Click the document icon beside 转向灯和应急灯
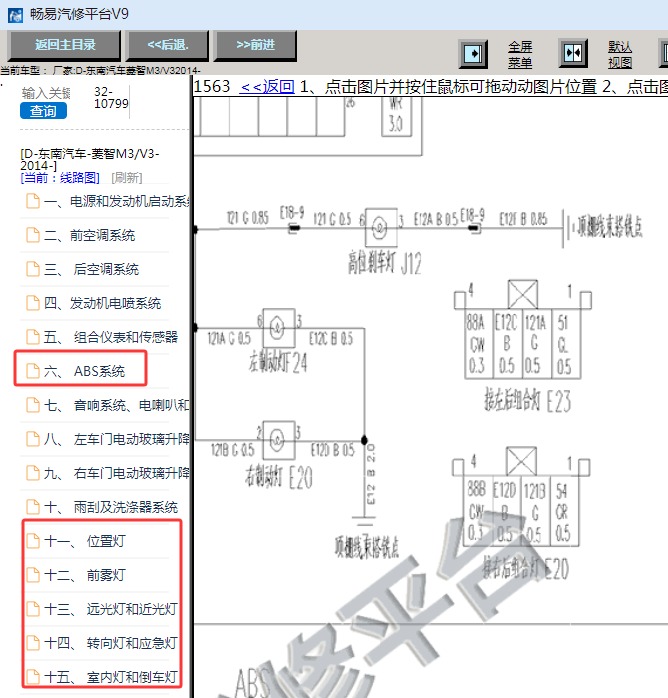This screenshot has height=698, width=668. [32, 643]
